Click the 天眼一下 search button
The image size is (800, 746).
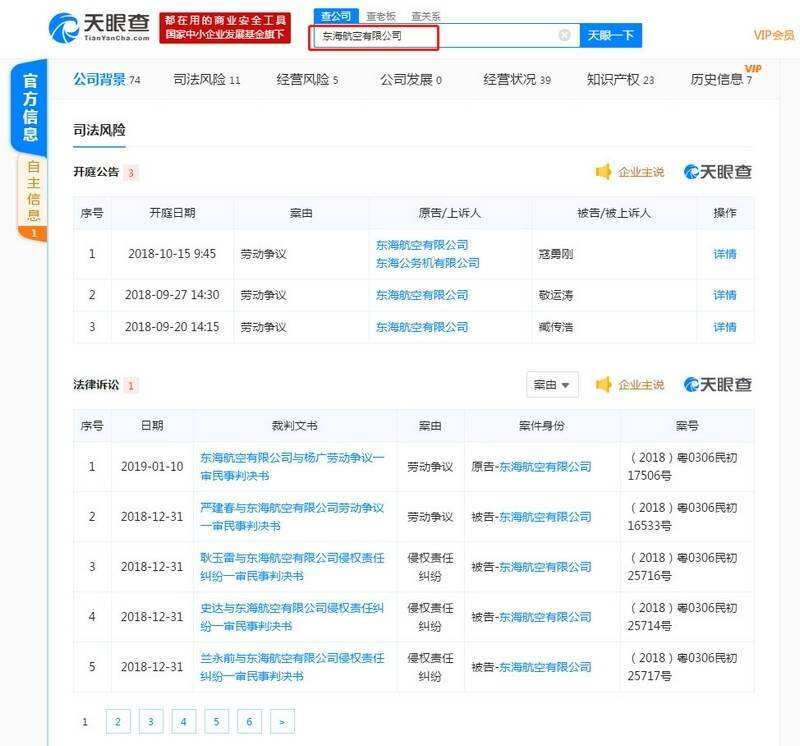pyautogui.click(x=611, y=35)
